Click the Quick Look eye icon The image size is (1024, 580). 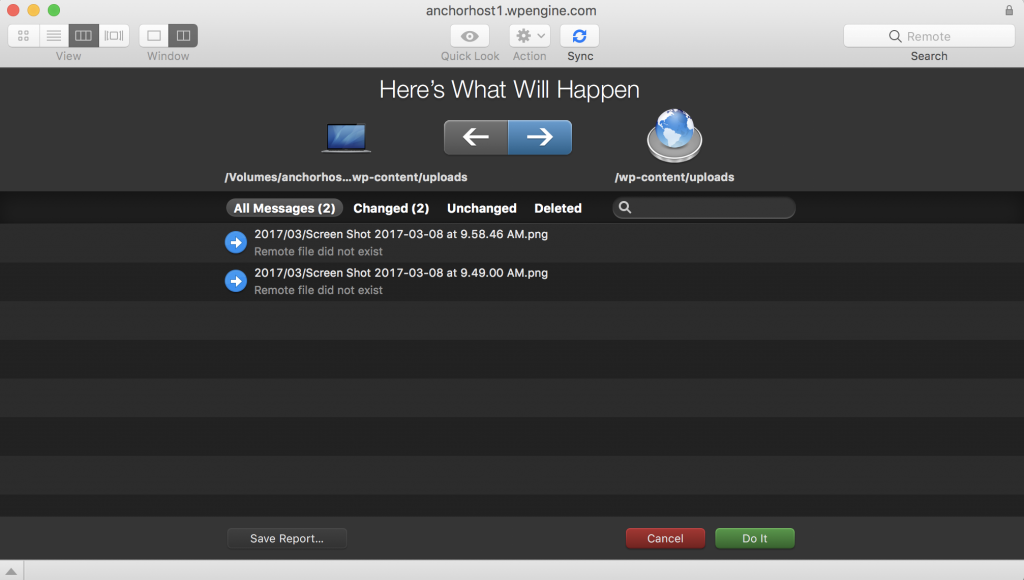click(470, 36)
